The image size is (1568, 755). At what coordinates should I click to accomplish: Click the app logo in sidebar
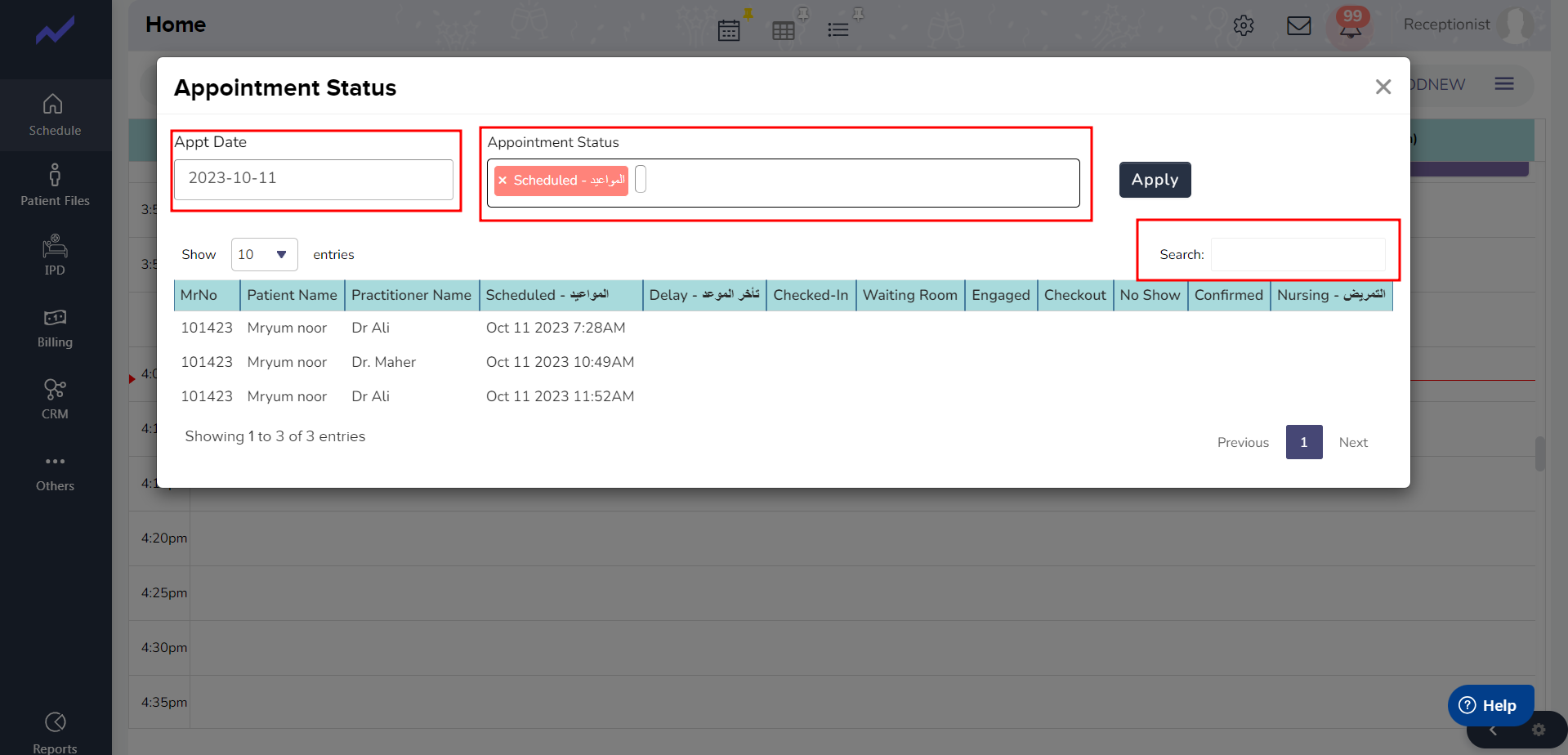click(x=55, y=32)
